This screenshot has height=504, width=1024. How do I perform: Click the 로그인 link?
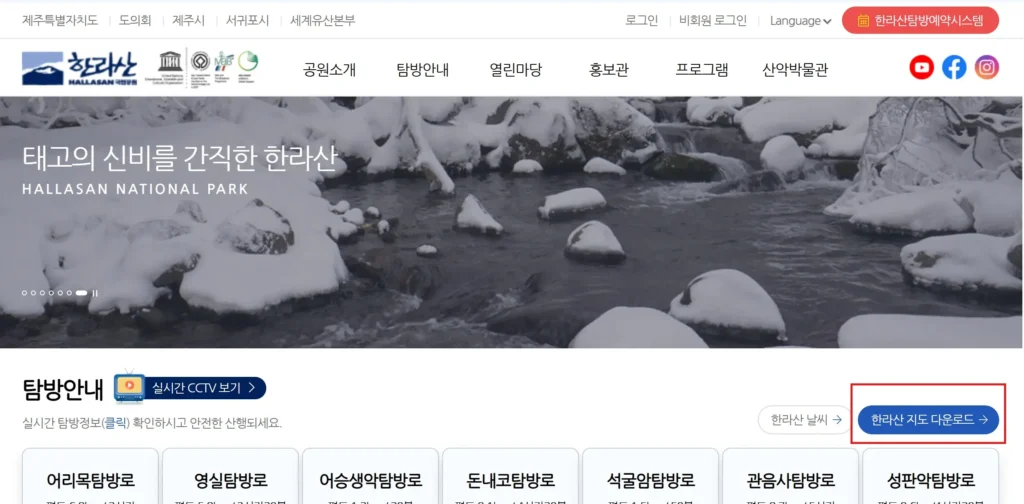tap(641, 21)
